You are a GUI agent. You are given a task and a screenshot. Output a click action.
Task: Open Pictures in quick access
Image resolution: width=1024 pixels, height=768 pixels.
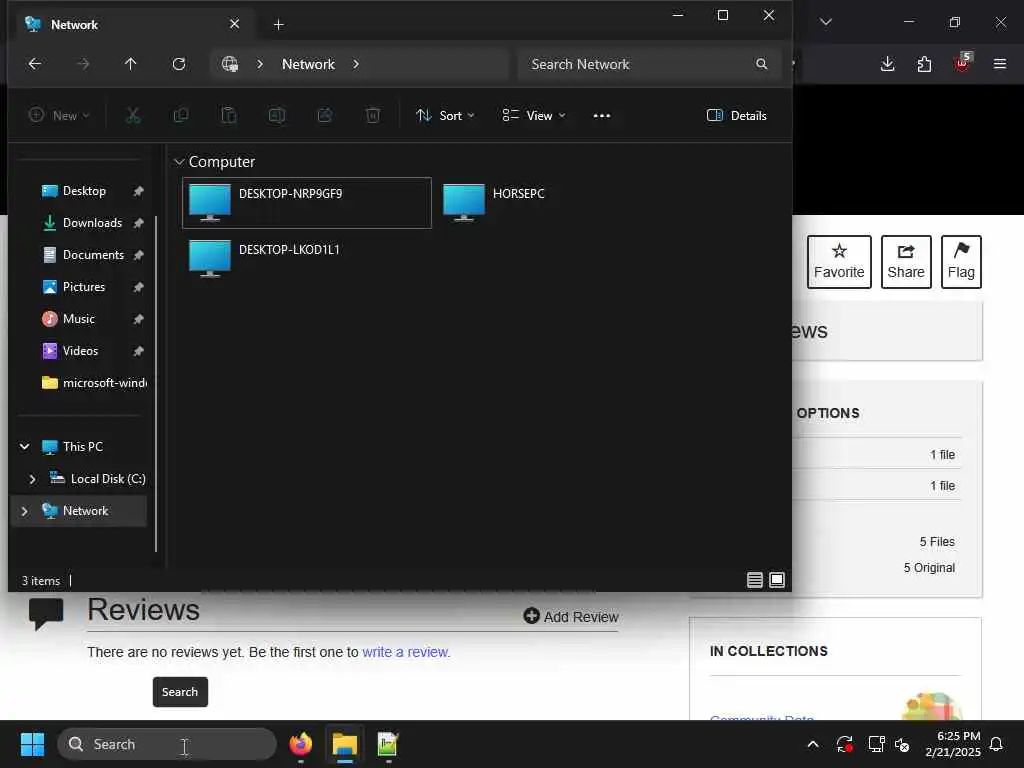tap(84, 287)
